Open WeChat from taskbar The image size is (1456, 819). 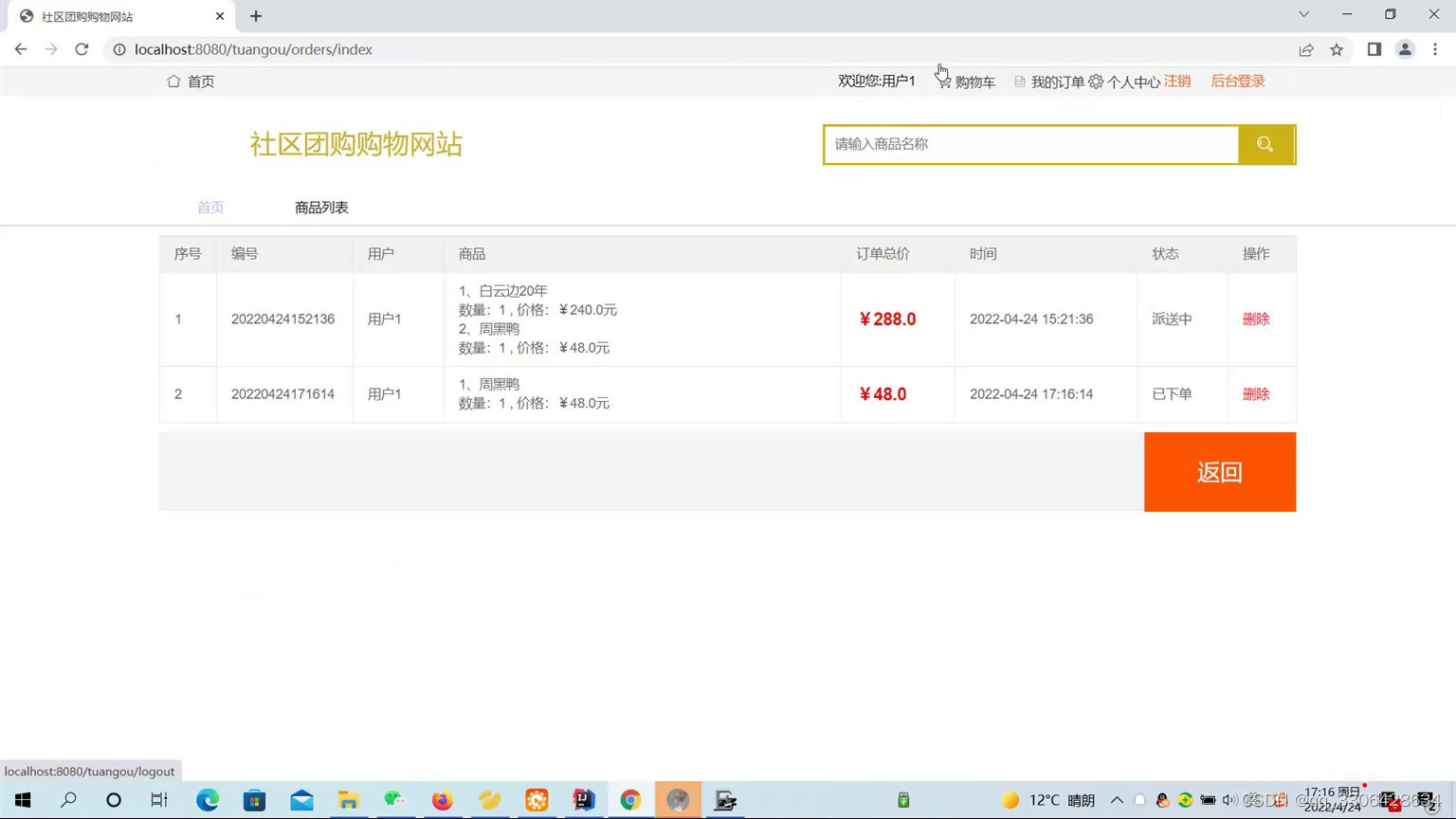395,800
